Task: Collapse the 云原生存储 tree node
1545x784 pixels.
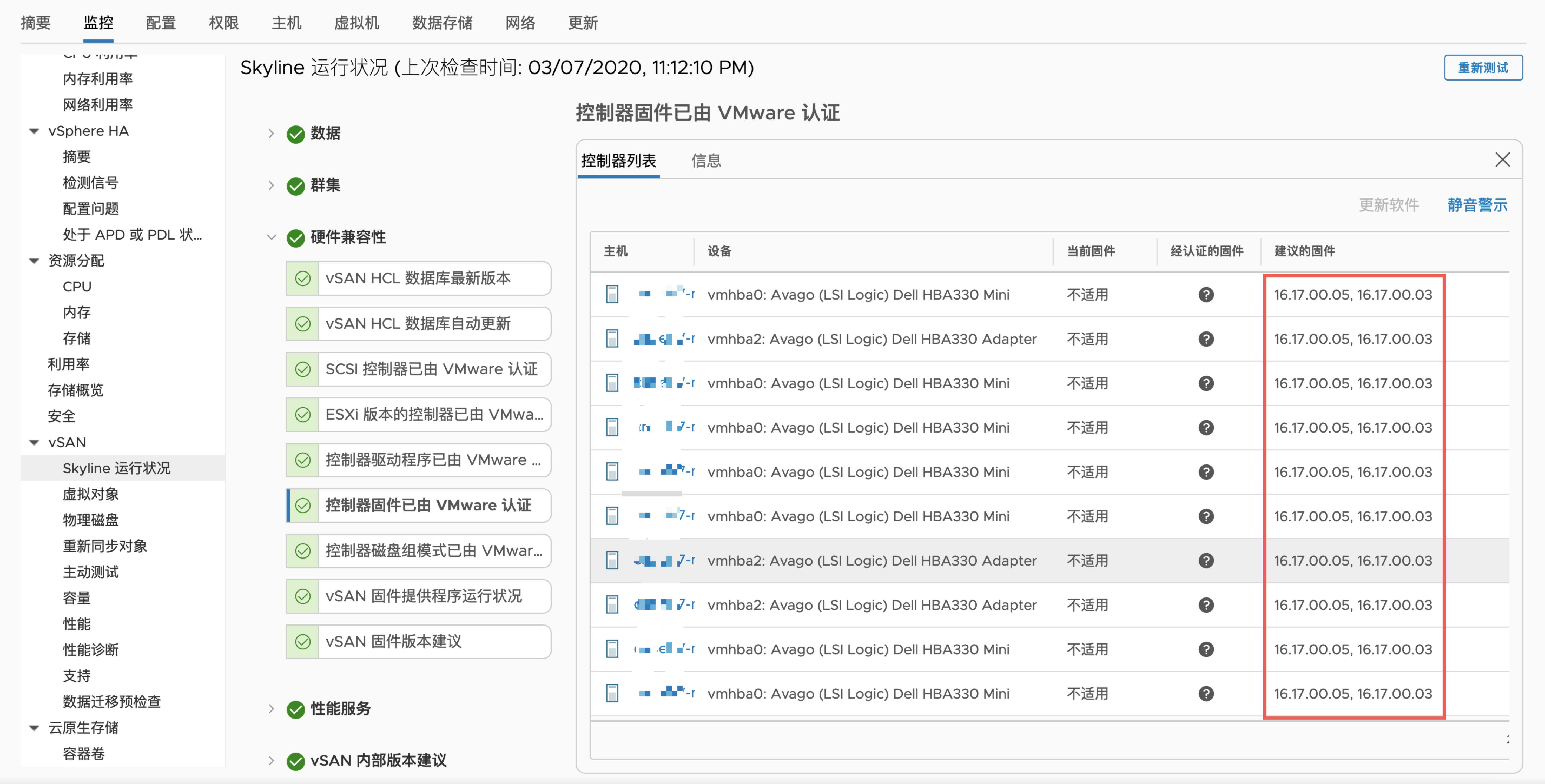Action: (x=34, y=728)
